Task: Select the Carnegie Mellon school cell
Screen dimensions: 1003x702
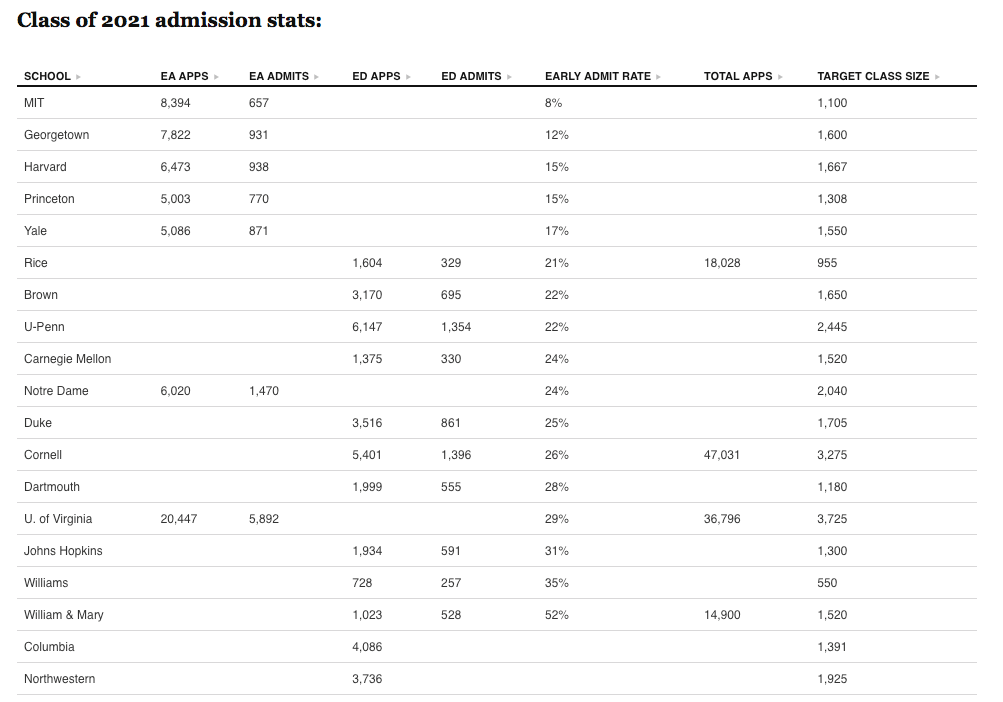Action: tap(67, 359)
